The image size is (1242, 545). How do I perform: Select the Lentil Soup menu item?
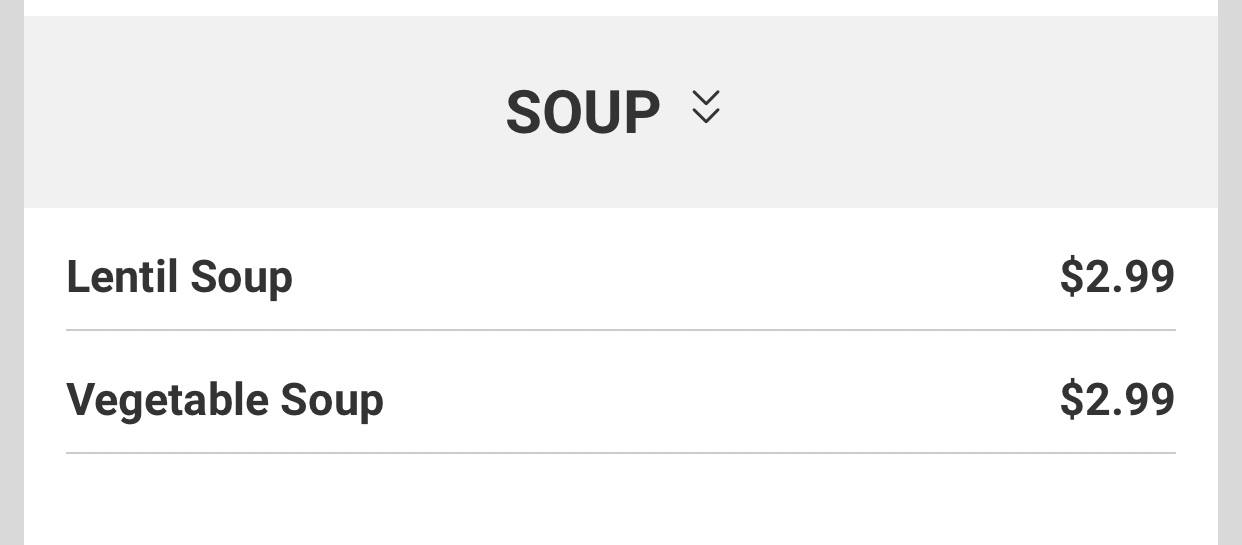621,276
